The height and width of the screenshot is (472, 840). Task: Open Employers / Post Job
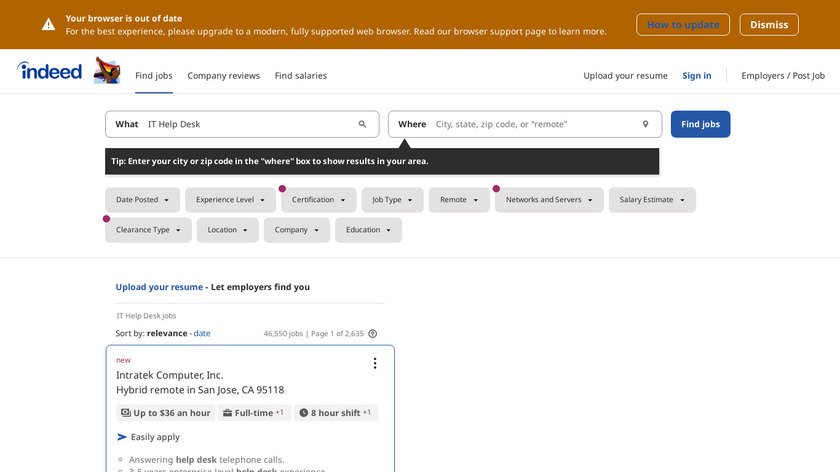(783, 76)
